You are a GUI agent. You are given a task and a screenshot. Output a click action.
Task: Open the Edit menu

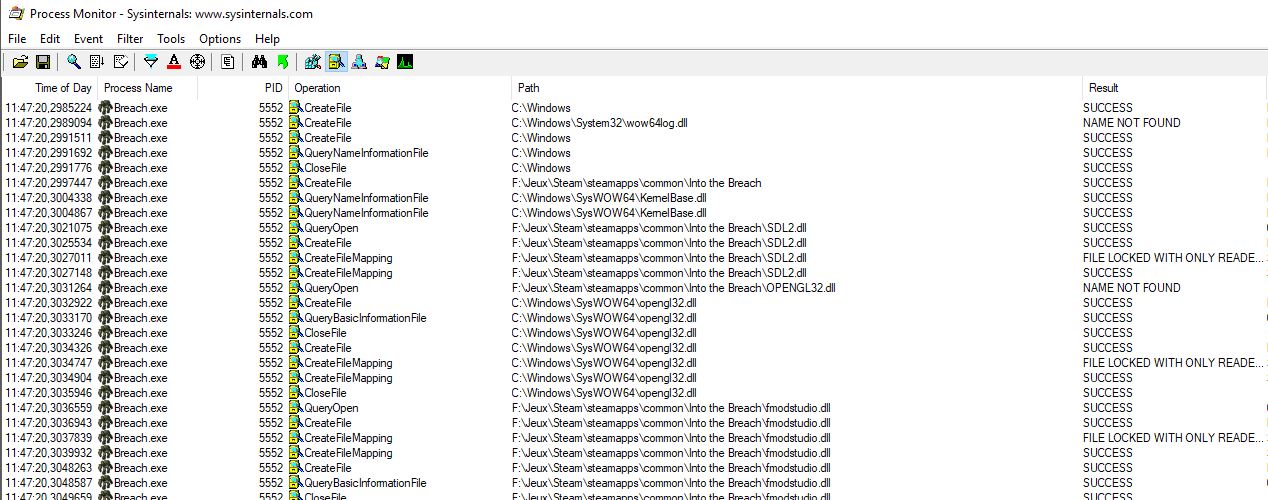pyautogui.click(x=50, y=39)
